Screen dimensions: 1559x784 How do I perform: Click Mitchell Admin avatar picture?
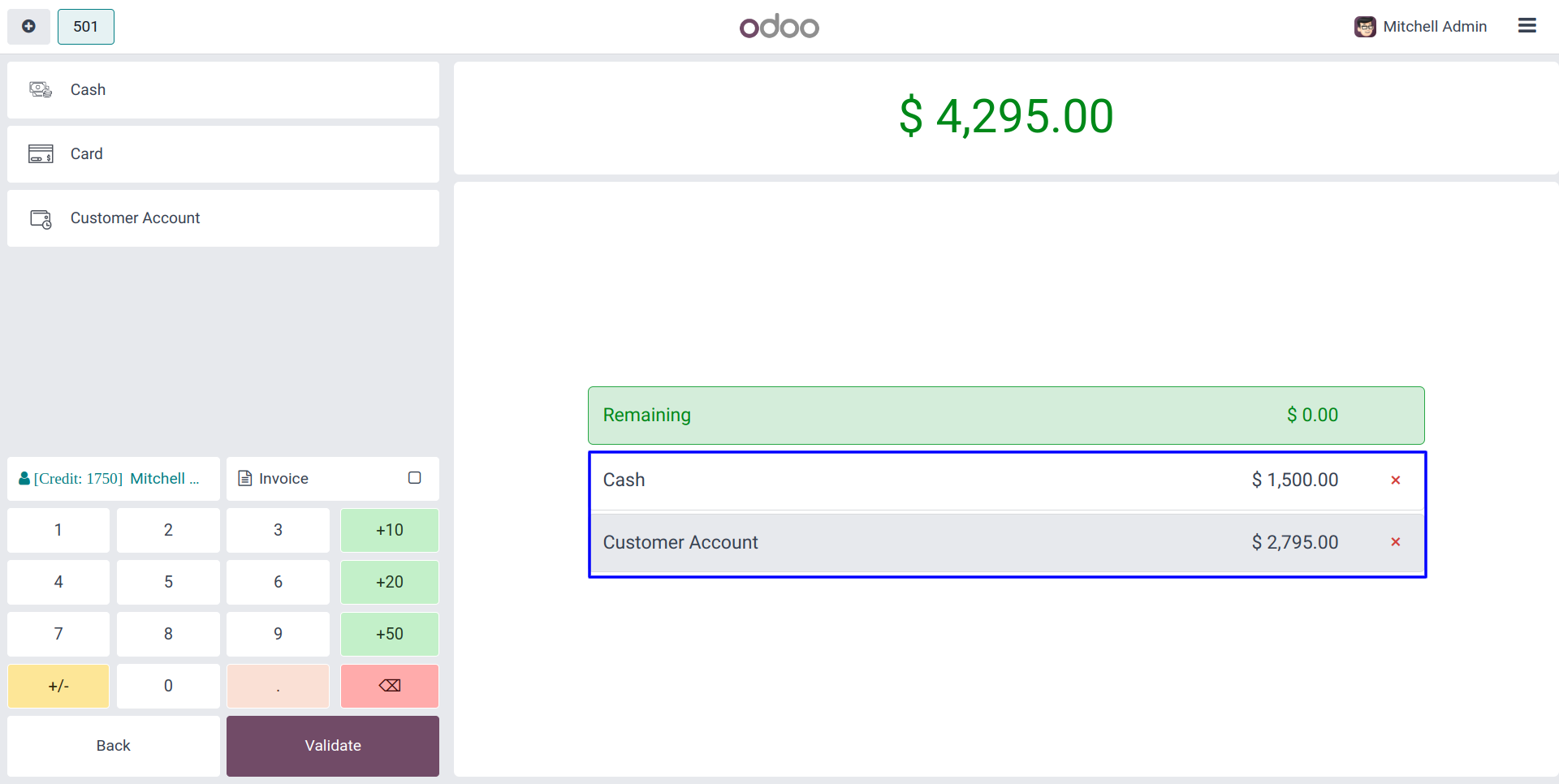[x=1365, y=27]
